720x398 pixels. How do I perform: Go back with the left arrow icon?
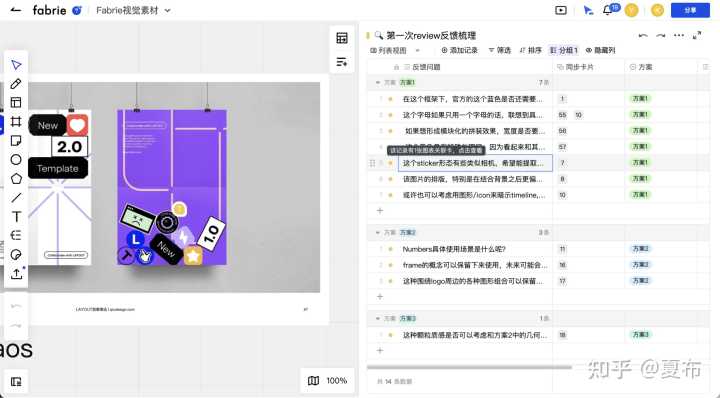(x=16, y=10)
